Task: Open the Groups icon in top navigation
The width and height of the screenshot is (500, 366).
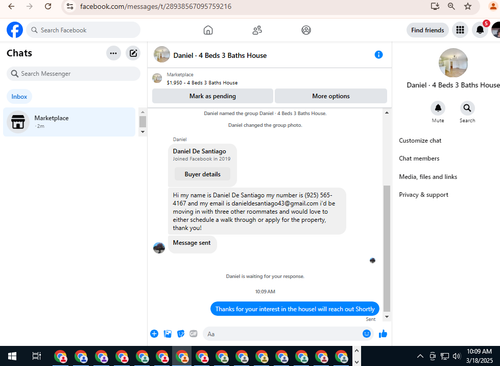Action: tap(306, 30)
